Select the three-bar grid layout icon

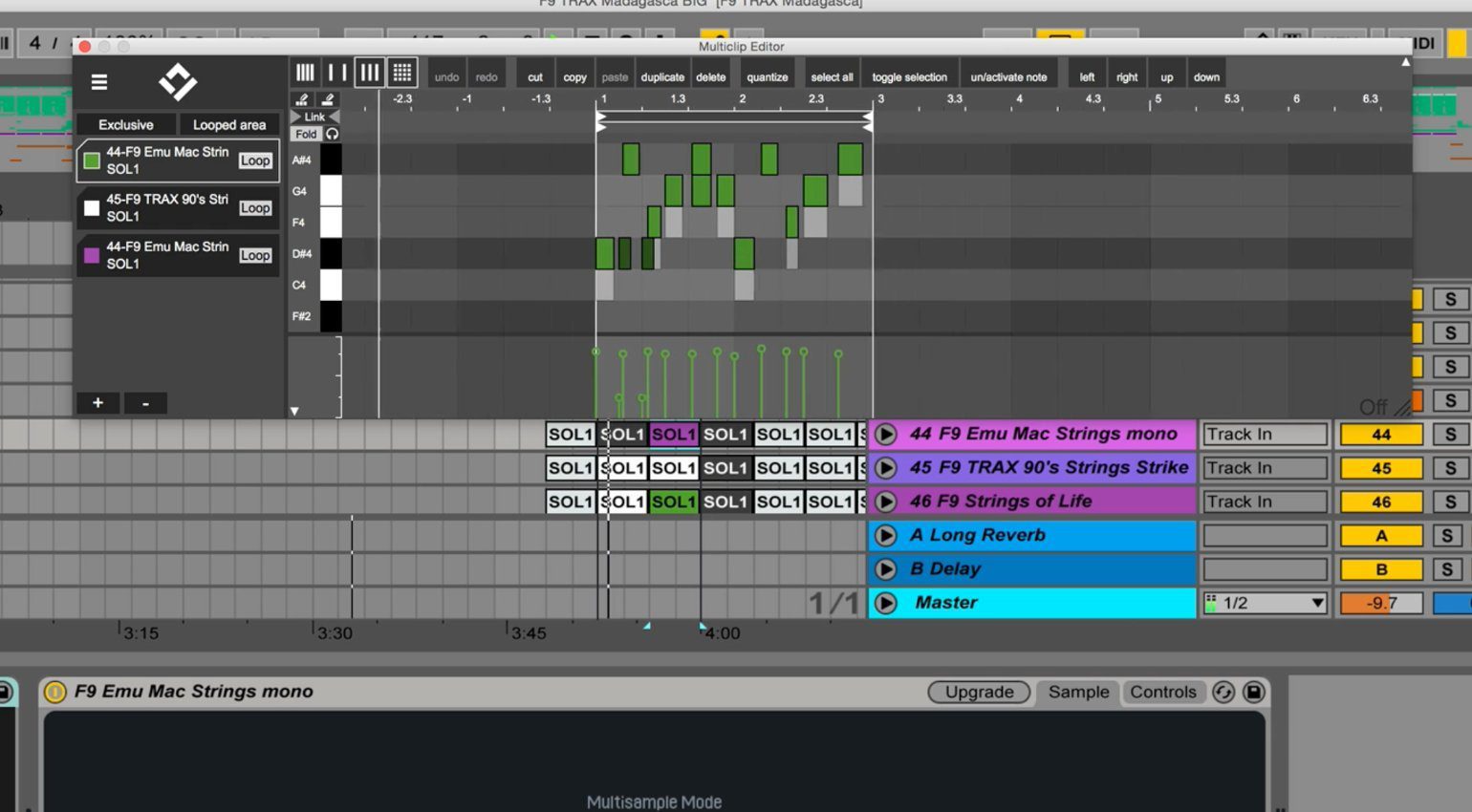[369, 73]
